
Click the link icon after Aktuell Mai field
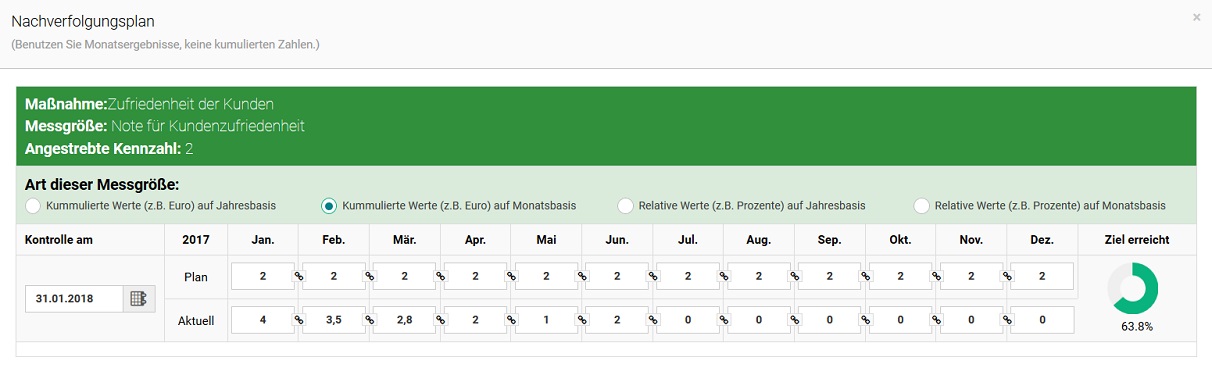click(582, 320)
